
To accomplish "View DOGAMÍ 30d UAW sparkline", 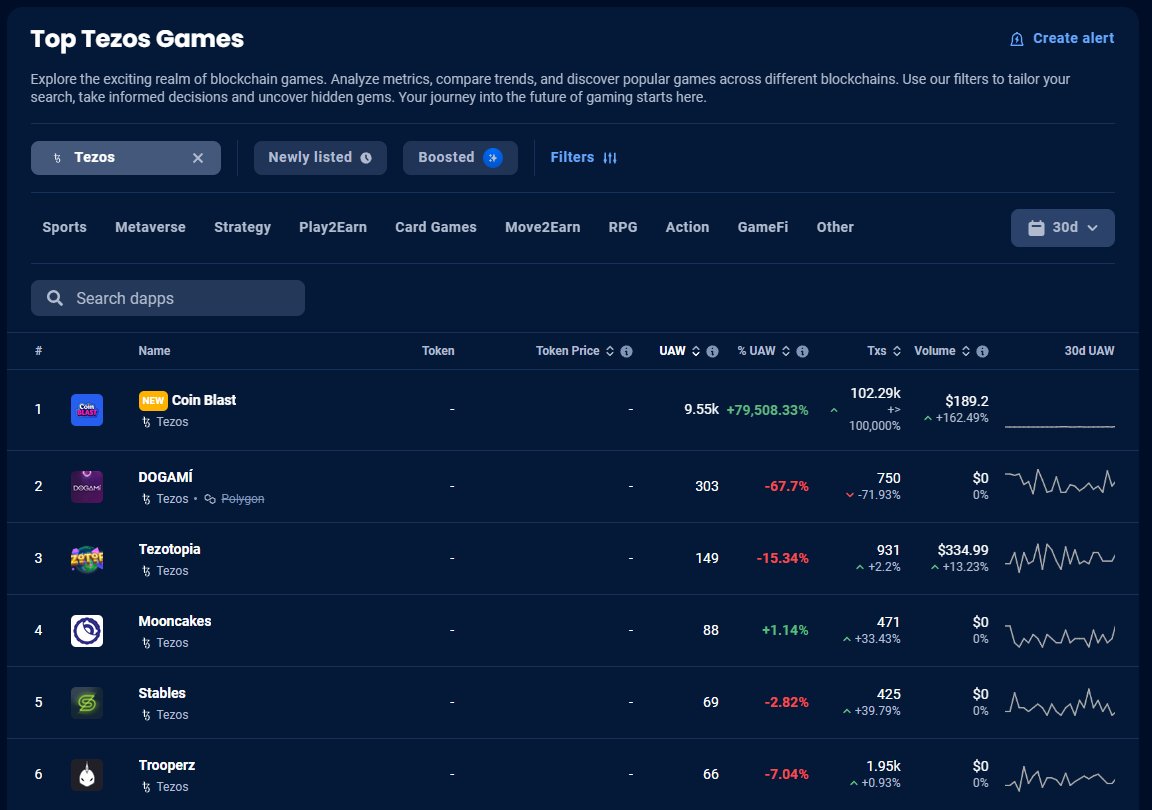I will pos(1059,482).
